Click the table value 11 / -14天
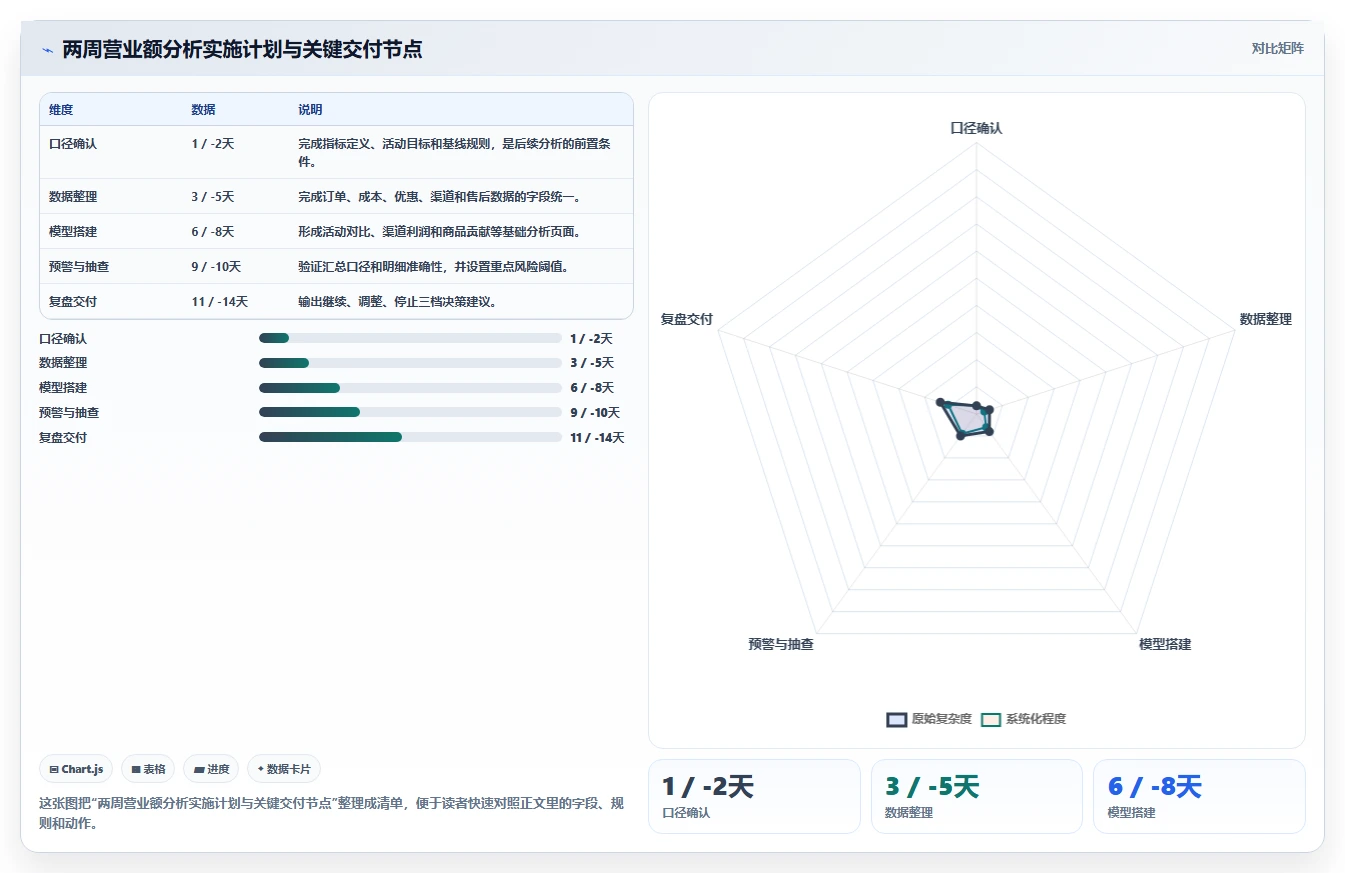 pos(219,302)
